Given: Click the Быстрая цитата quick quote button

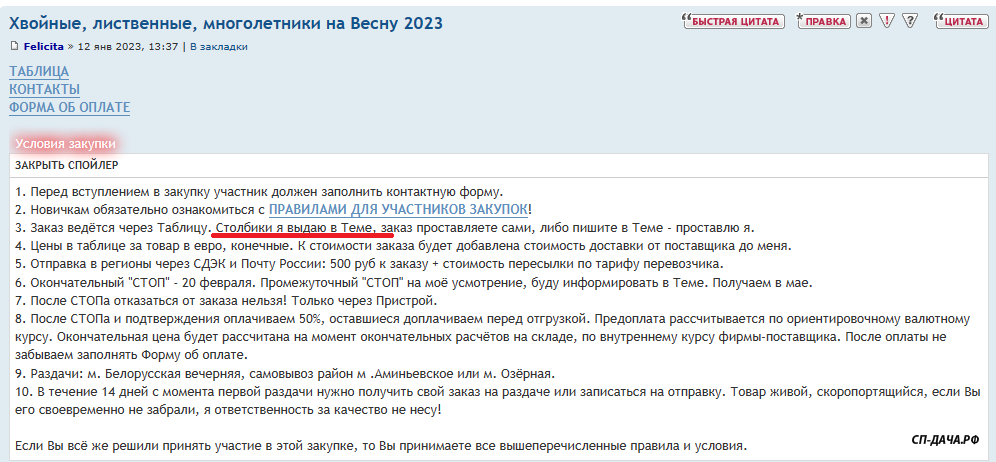Looking at the screenshot, I should pos(732,21).
